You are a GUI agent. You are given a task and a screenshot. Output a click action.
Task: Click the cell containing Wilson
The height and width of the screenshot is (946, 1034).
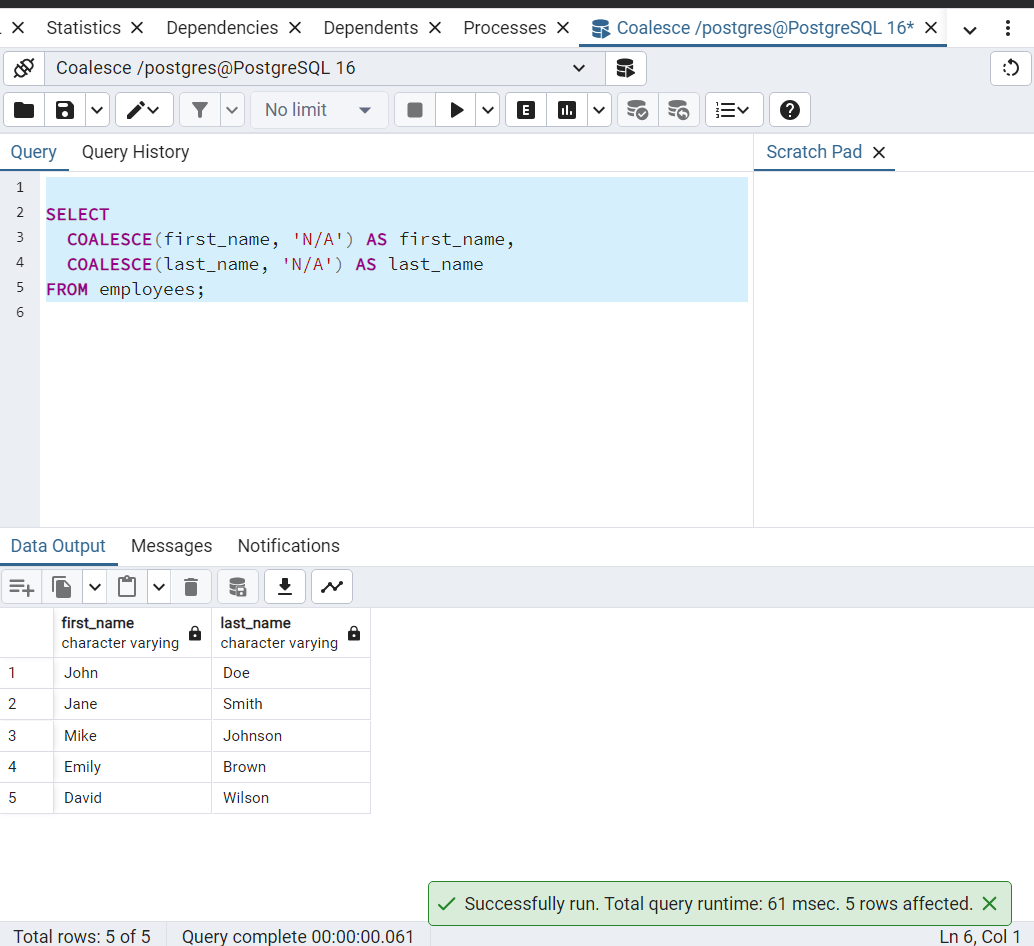pos(291,798)
